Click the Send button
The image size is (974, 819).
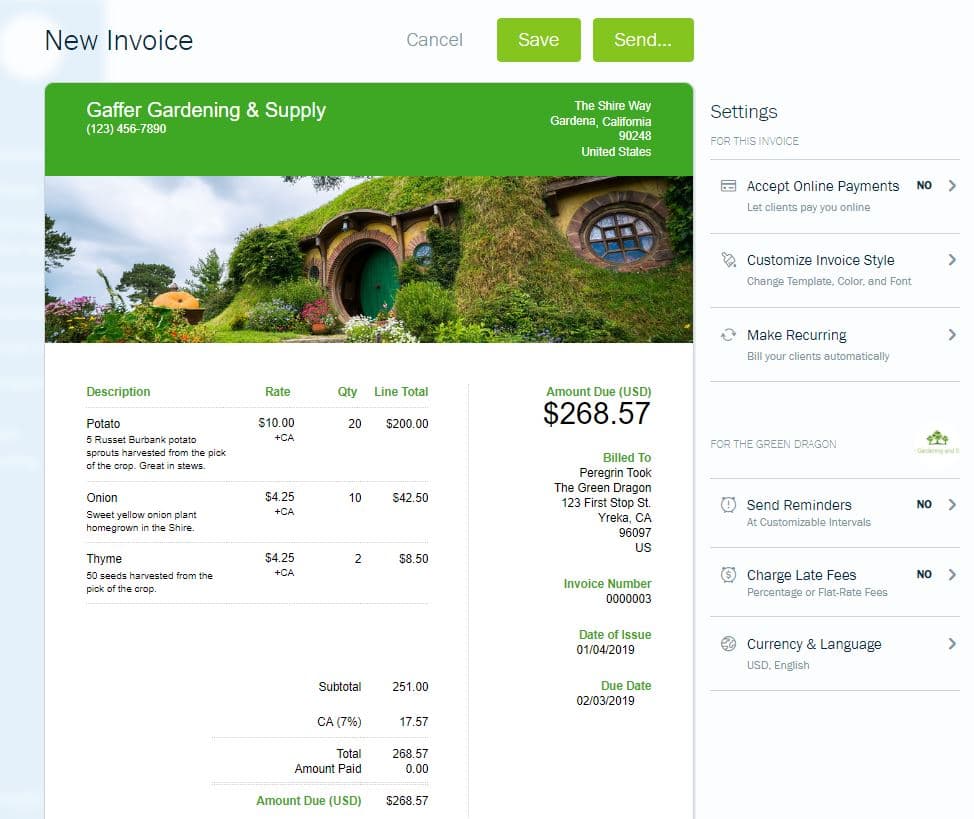[643, 40]
